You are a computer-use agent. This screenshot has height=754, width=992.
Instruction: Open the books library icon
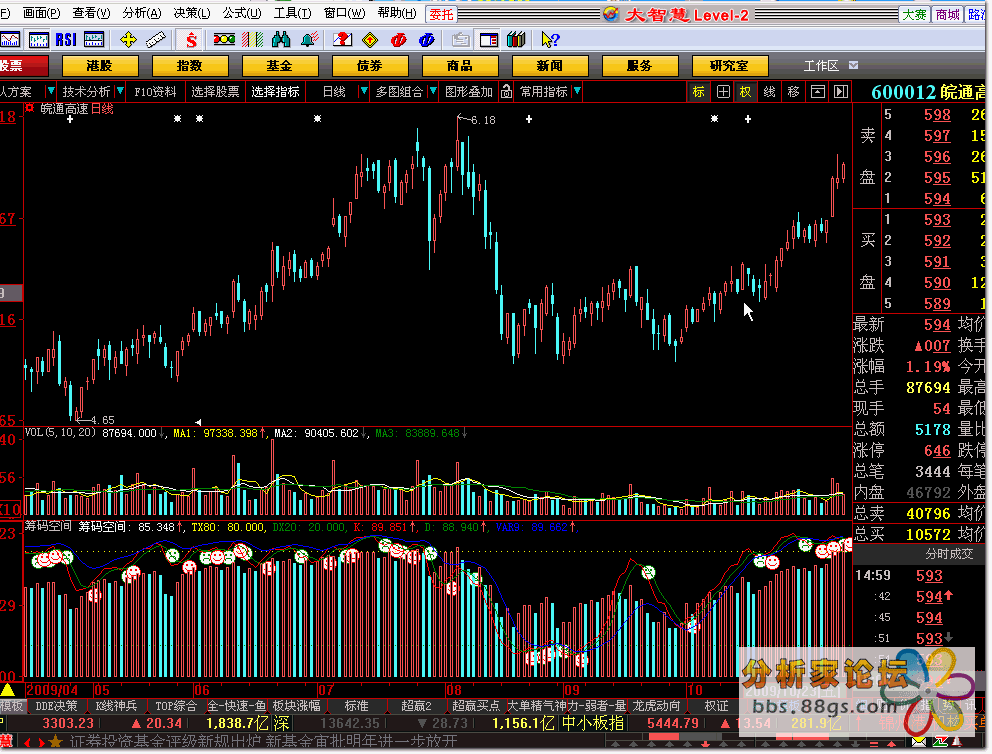(x=516, y=40)
